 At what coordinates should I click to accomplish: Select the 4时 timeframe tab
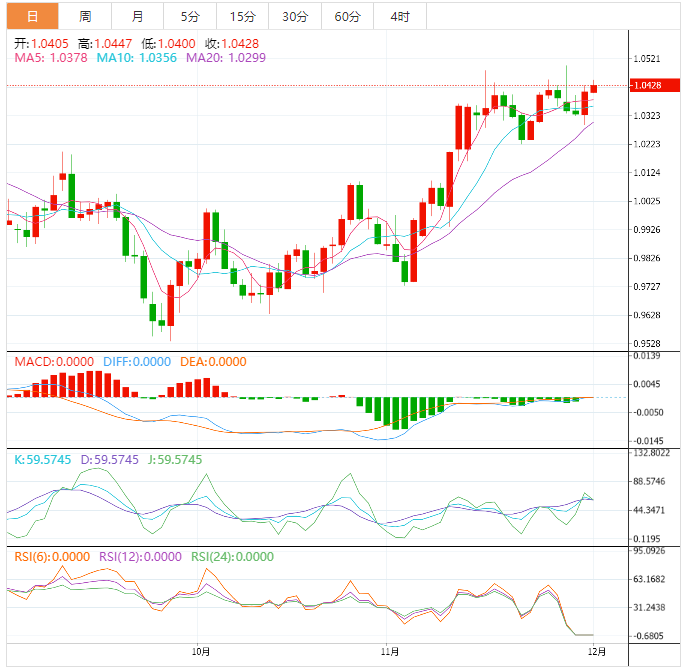[x=399, y=16]
